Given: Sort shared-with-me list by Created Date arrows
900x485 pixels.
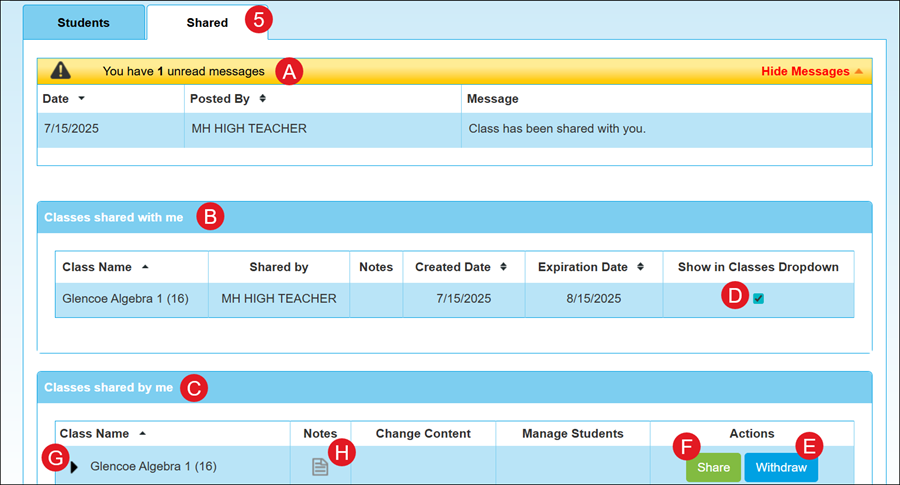Looking at the screenshot, I should click(x=503, y=267).
